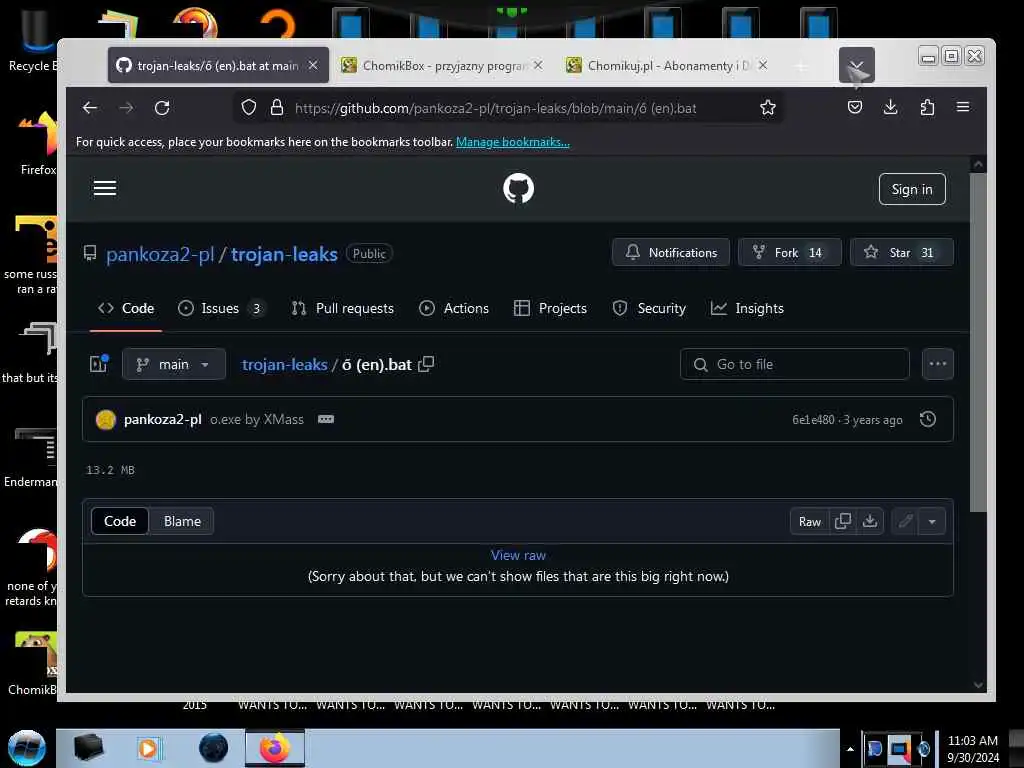The height and width of the screenshot is (768, 1024).
Task: Go back with Firefox back arrow
Action: click(x=90, y=108)
